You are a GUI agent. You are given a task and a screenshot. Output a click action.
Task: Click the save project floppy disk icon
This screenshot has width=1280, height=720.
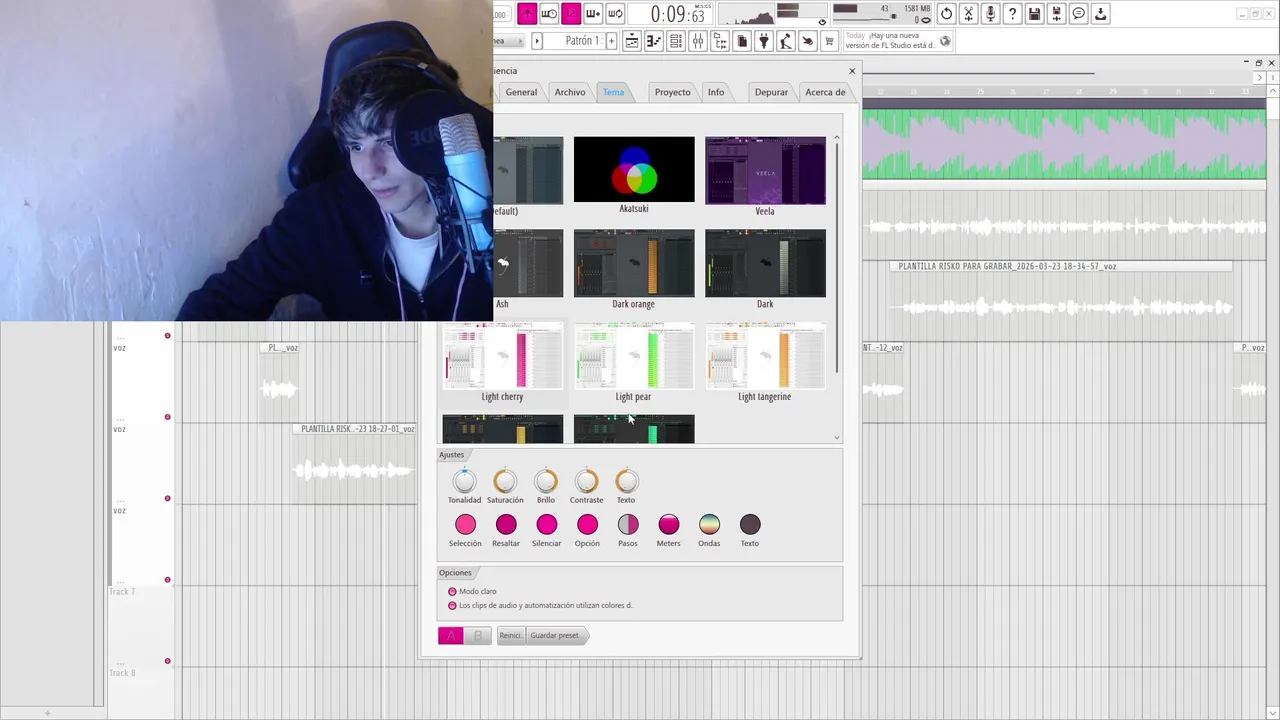pyautogui.click(x=1034, y=14)
